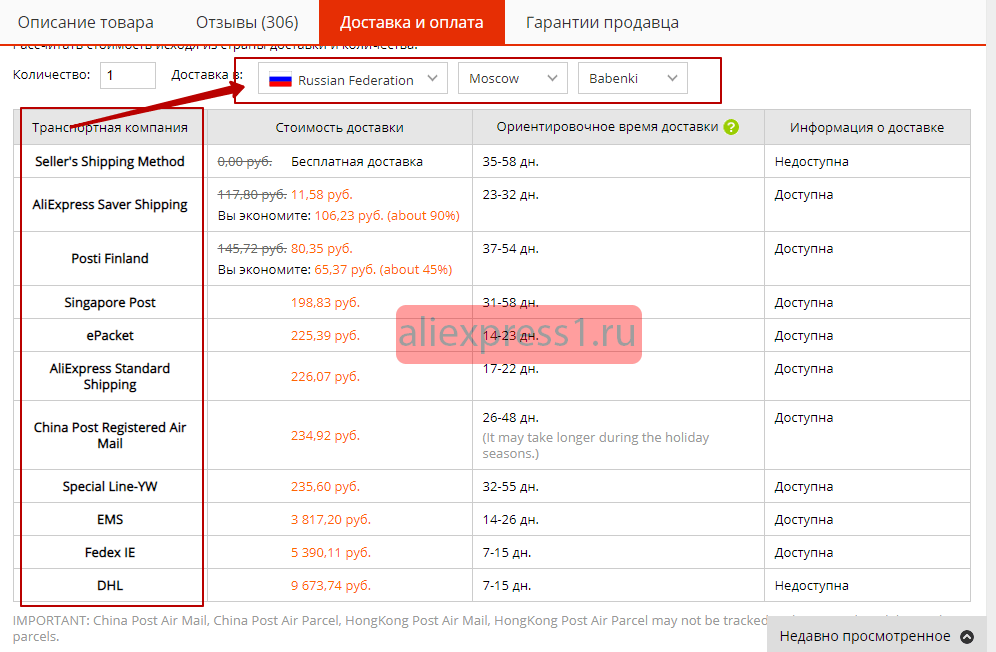
Task: Click the green question mark help icon
Action: (731, 127)
